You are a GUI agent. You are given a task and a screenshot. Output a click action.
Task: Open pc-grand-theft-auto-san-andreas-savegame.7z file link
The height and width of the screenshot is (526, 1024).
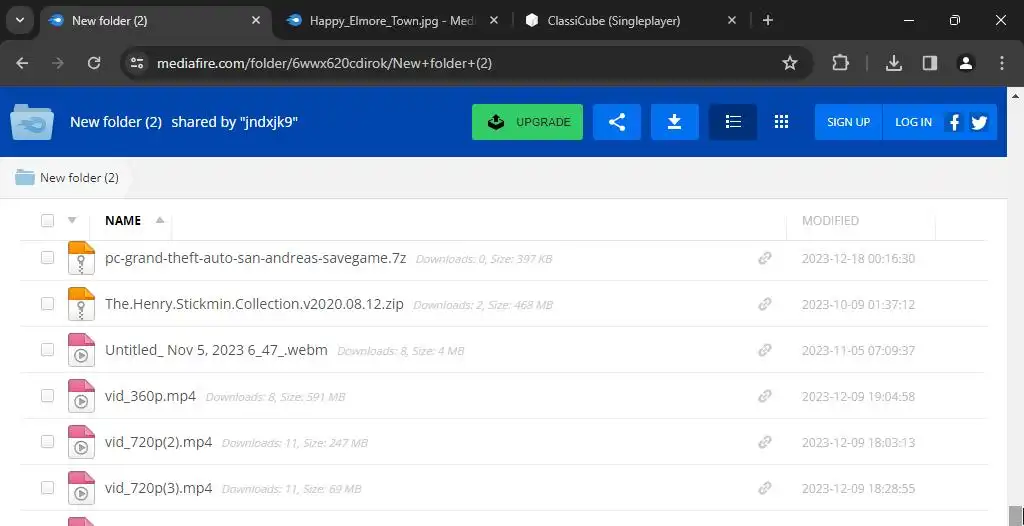pos(255,258)
